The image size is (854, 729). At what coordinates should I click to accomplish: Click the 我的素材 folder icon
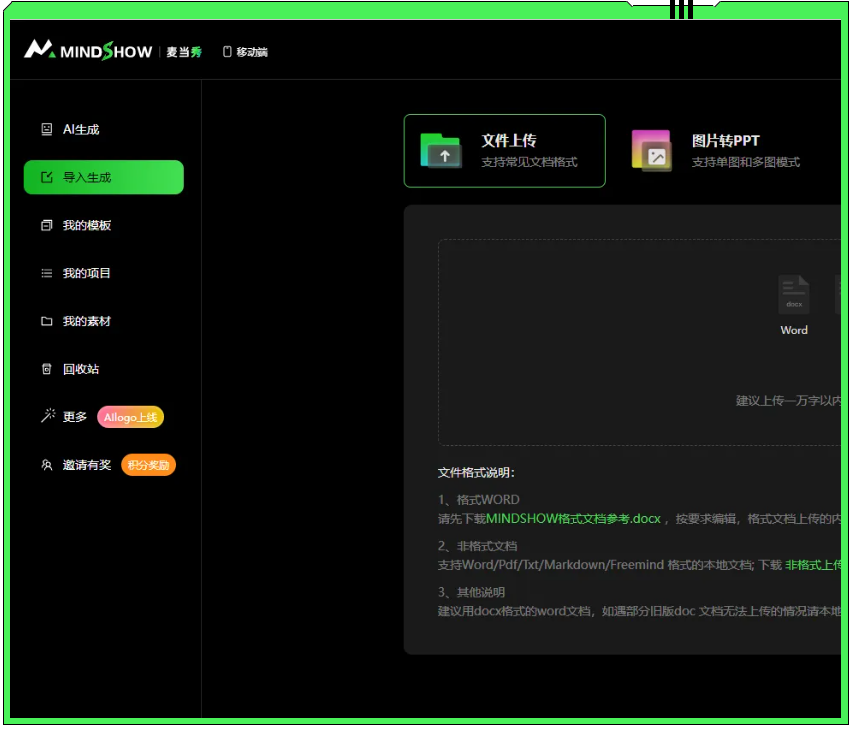(x=47, y=321)
